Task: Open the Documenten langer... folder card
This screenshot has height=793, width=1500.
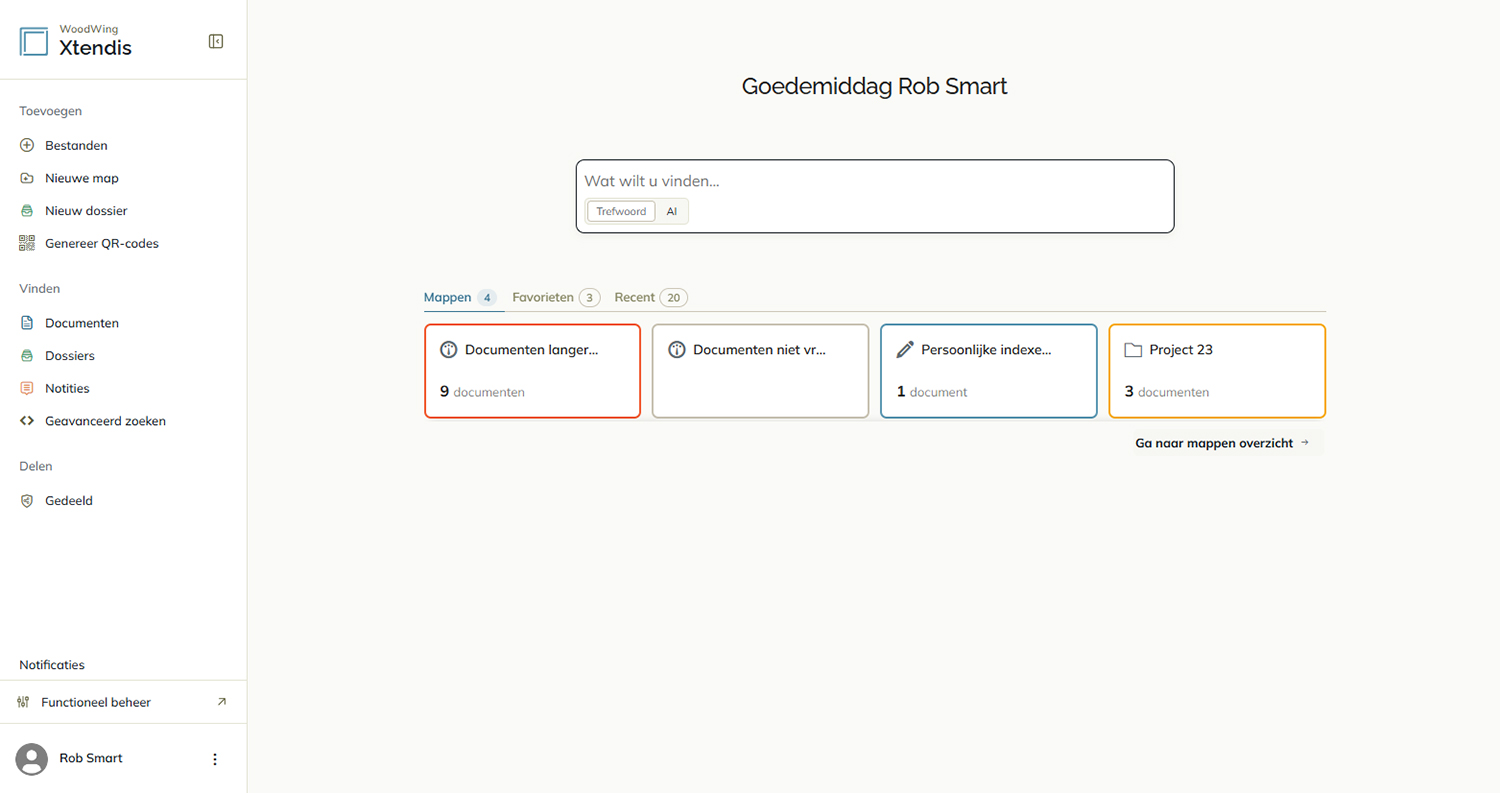Action: tap(533, 371)
